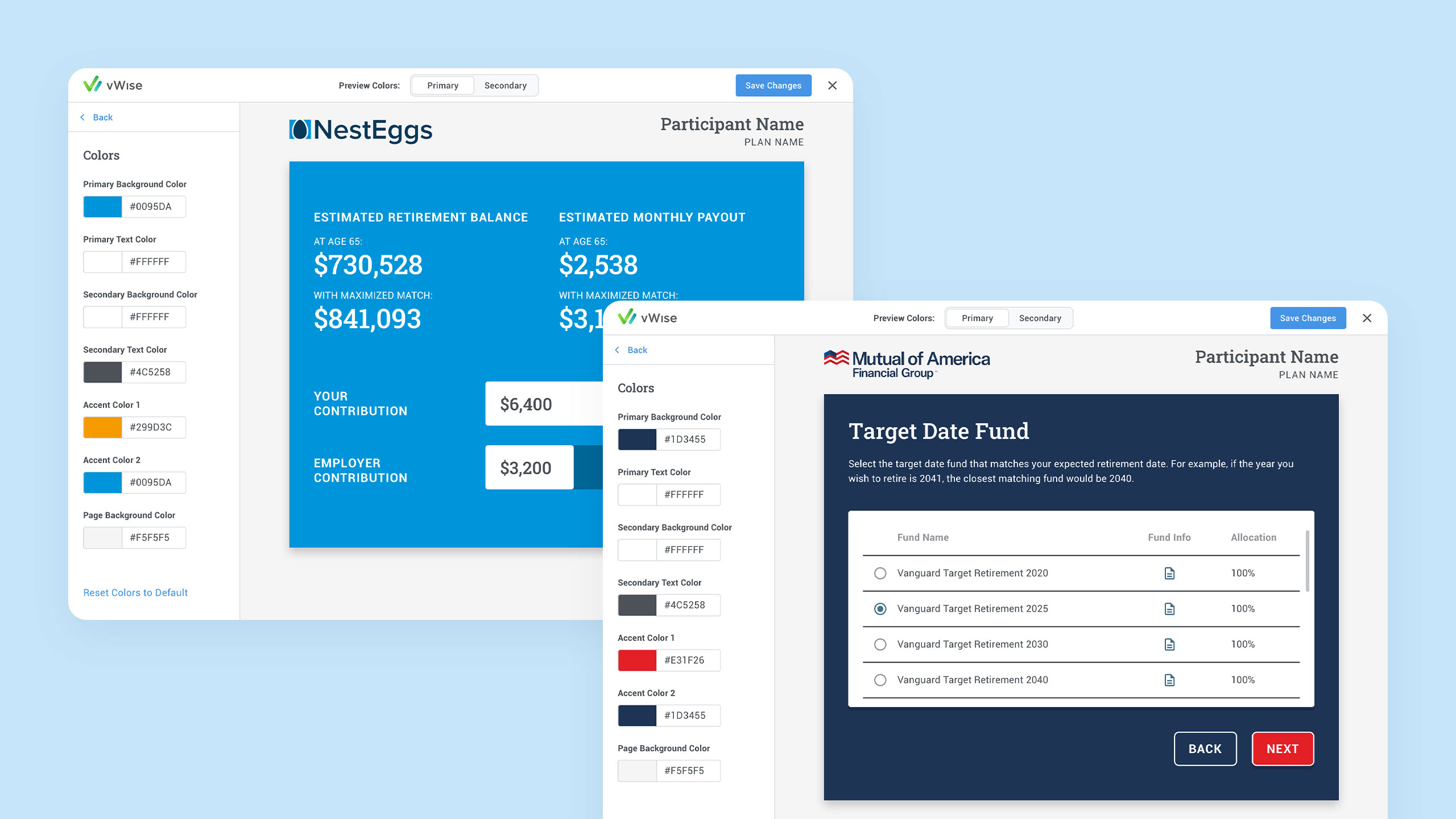Click the NestEggs logo
The image size is (1456, 819).
[361, 130]
